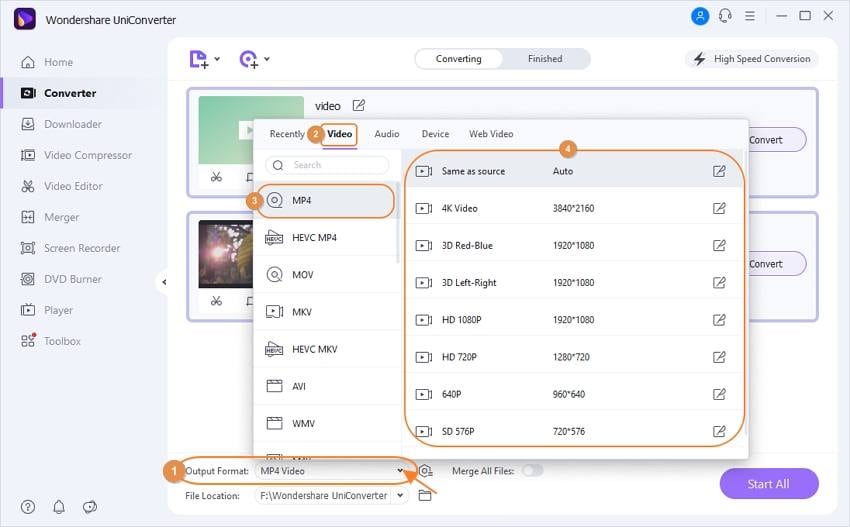This screenshot has height=527, width=850.
Task: Edit the 4K Video preset
Action: tap(719, 208)
